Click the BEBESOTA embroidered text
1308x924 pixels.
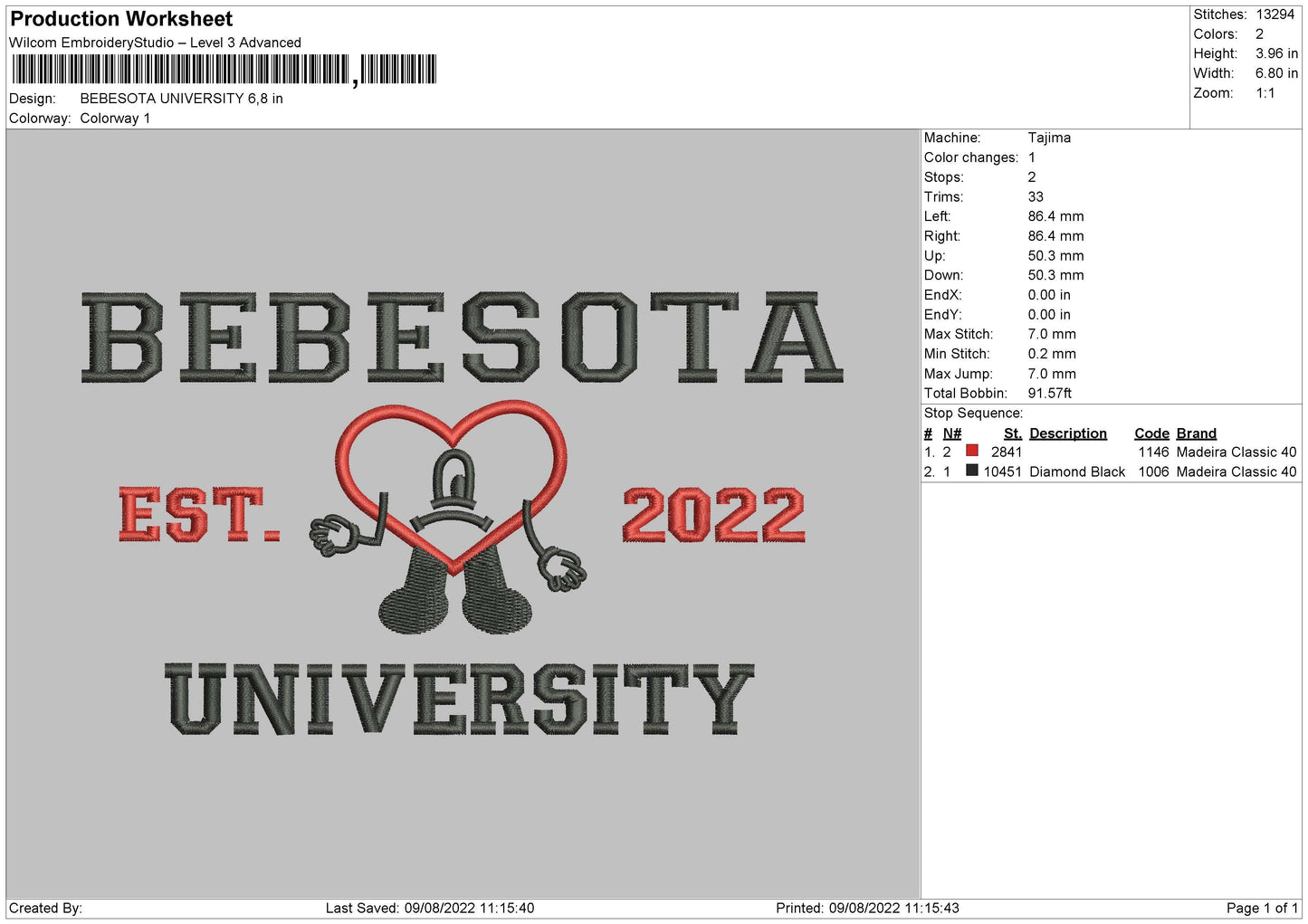click(463, 338)
